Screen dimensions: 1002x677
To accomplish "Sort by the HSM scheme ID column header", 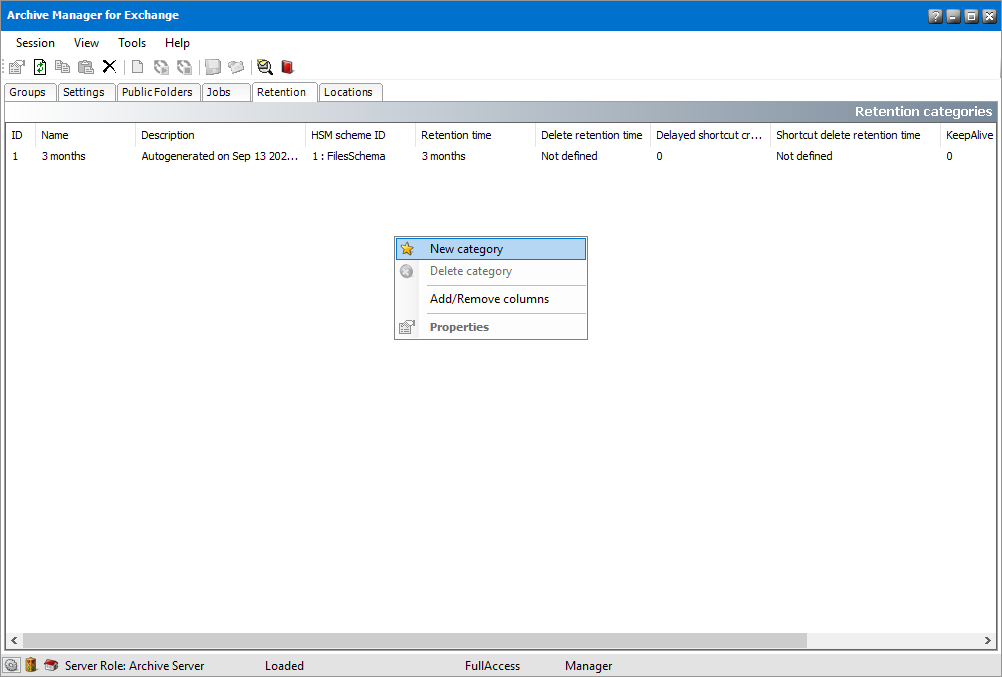I will pyautogui.click(x=360, y=135).
